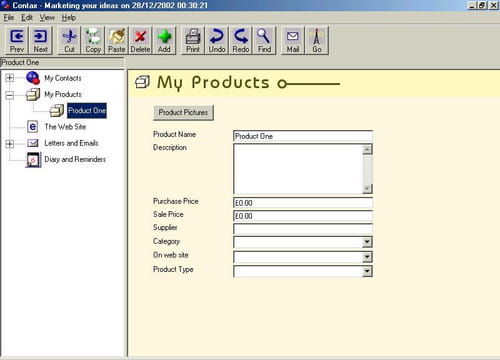Click the Letters and Emails envelope icon
The height and width of the screenshot is (360, 500).
[x=33, y=143]
